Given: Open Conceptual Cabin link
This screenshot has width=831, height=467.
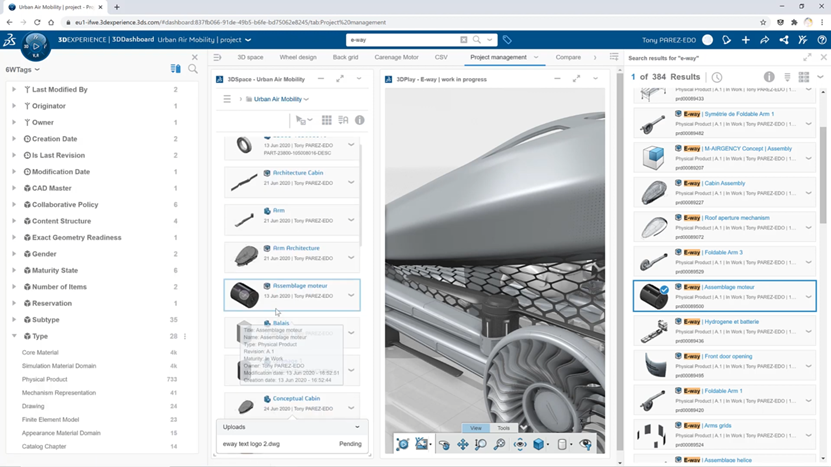Looking at the screenshot, I should tap(296, 399).
